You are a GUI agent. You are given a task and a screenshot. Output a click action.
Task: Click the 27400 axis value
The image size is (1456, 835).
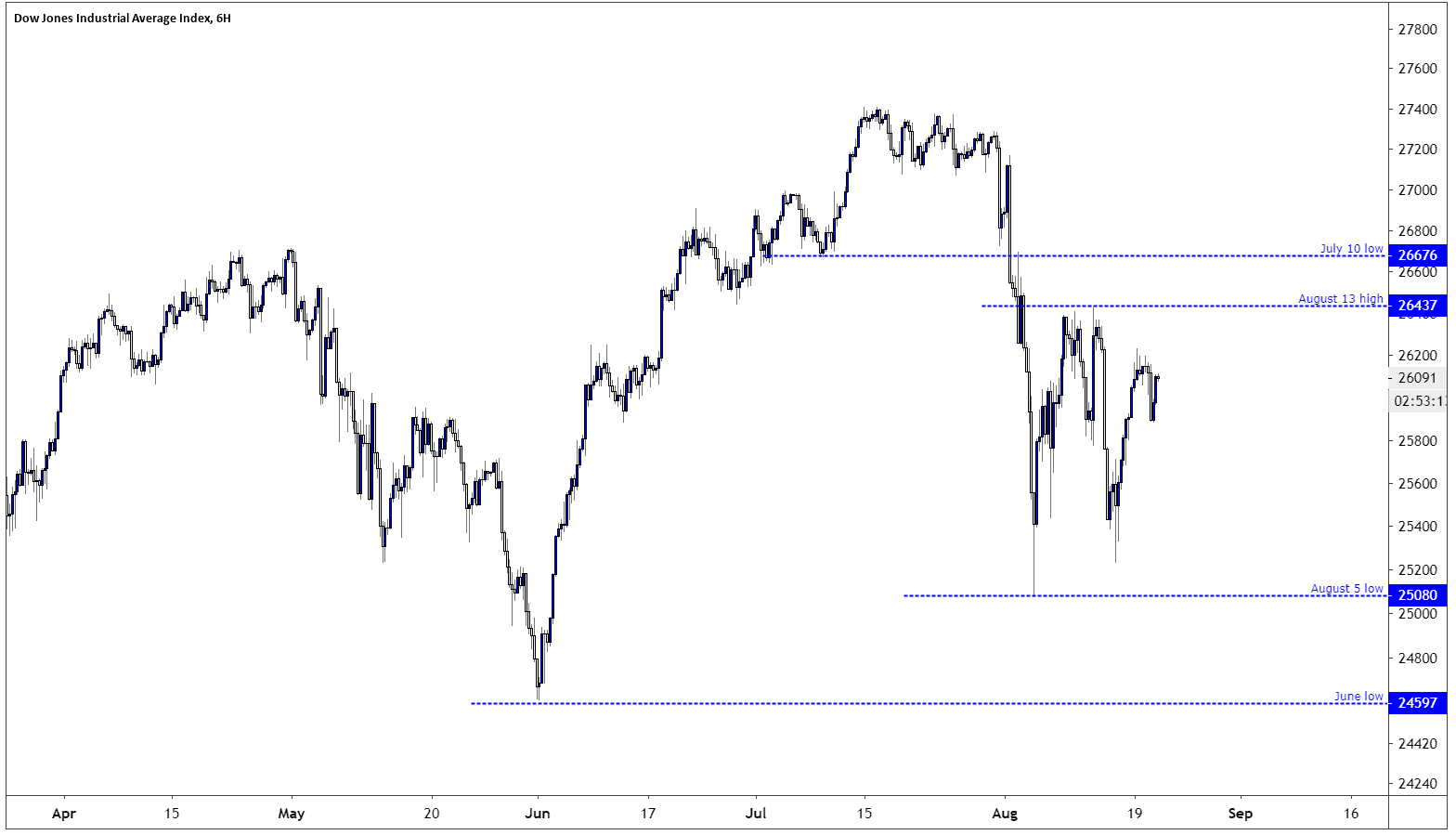click(x=1417, y=110)
